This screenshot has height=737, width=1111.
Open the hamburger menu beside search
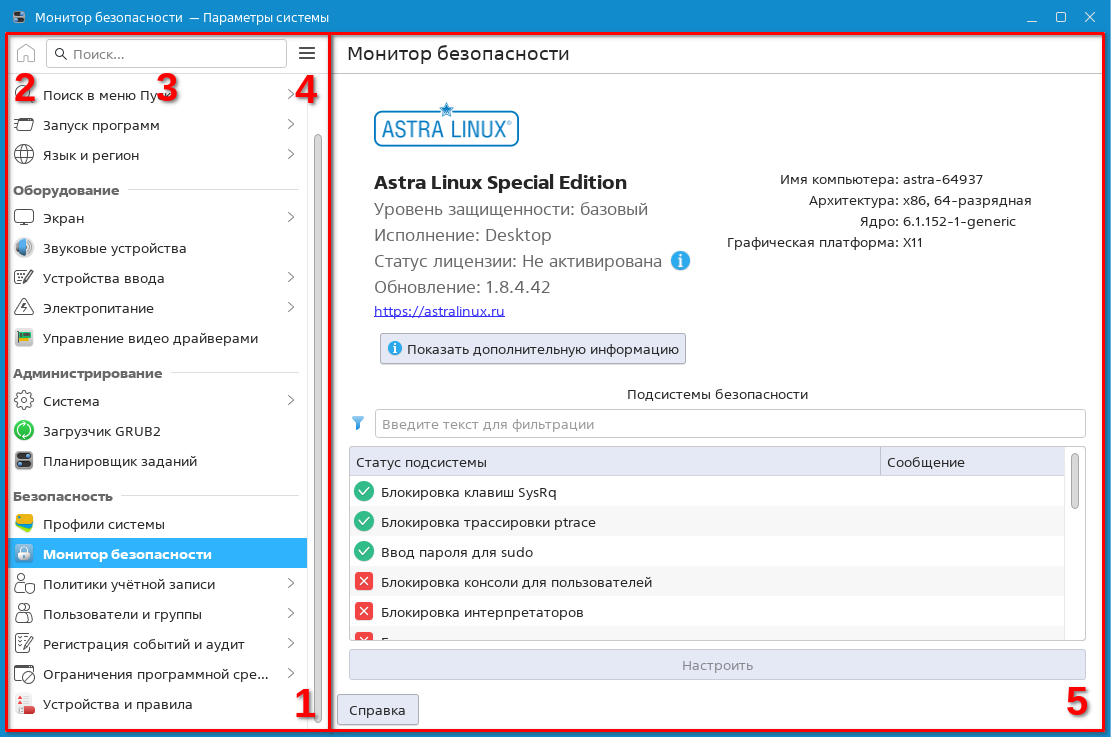tap(307, 54)
